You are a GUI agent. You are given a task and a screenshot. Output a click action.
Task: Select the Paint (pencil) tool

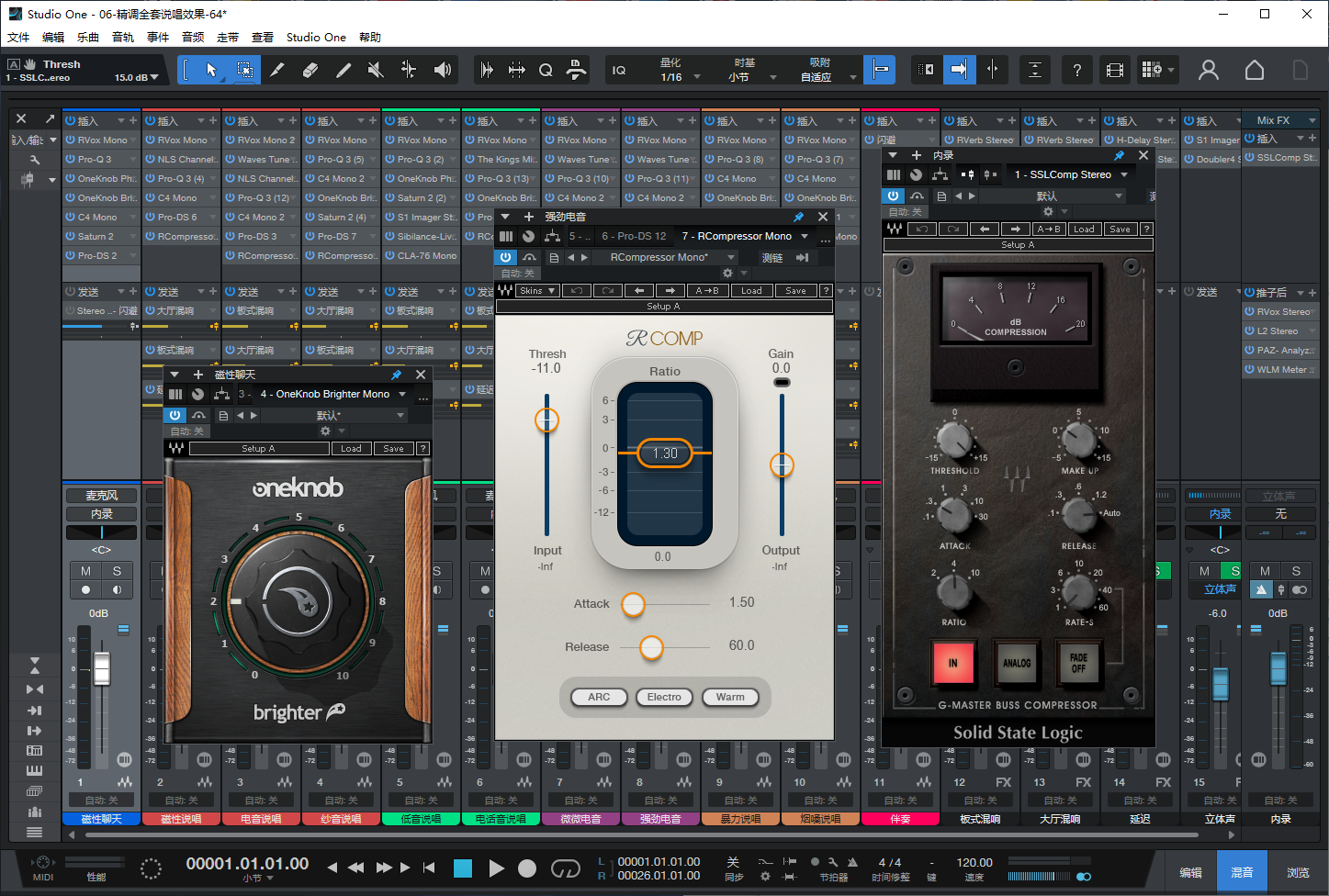coord(343,70)
